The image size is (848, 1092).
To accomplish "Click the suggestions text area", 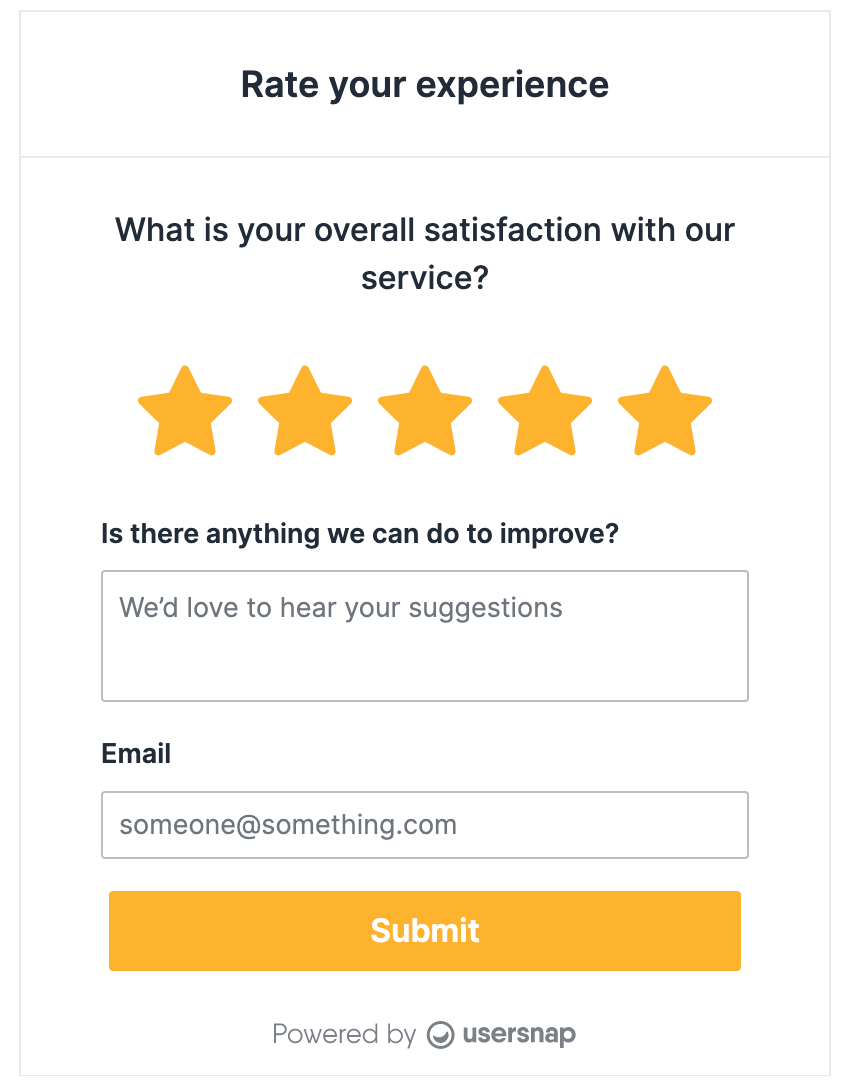I will tap(424, 635).
